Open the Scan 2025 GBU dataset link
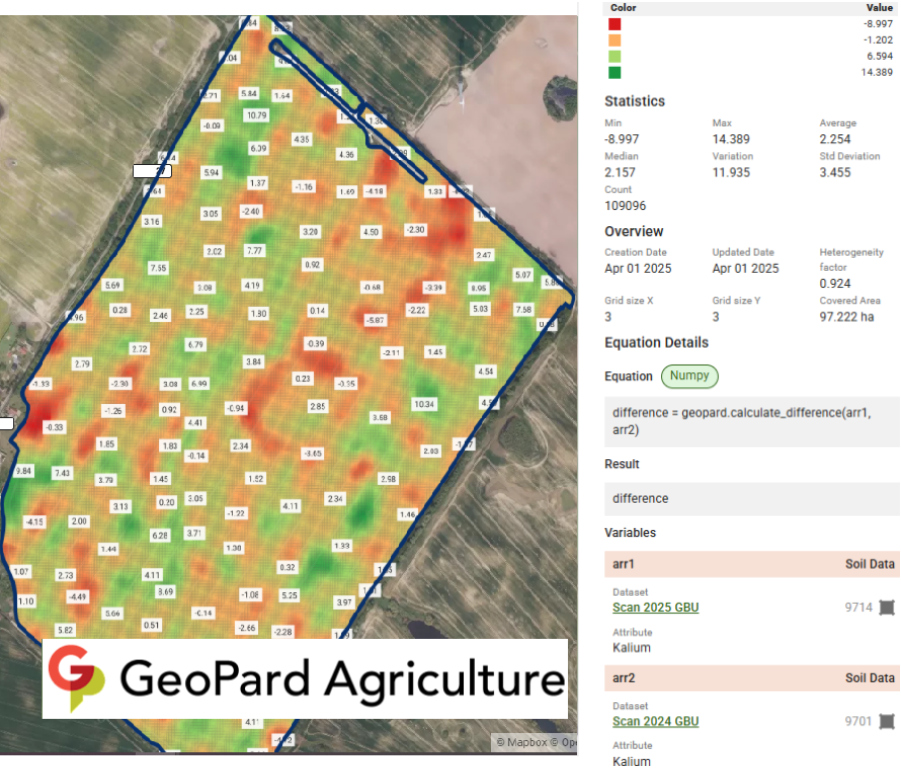The height and width of the screenshot is (772, 901). (655, 607)
